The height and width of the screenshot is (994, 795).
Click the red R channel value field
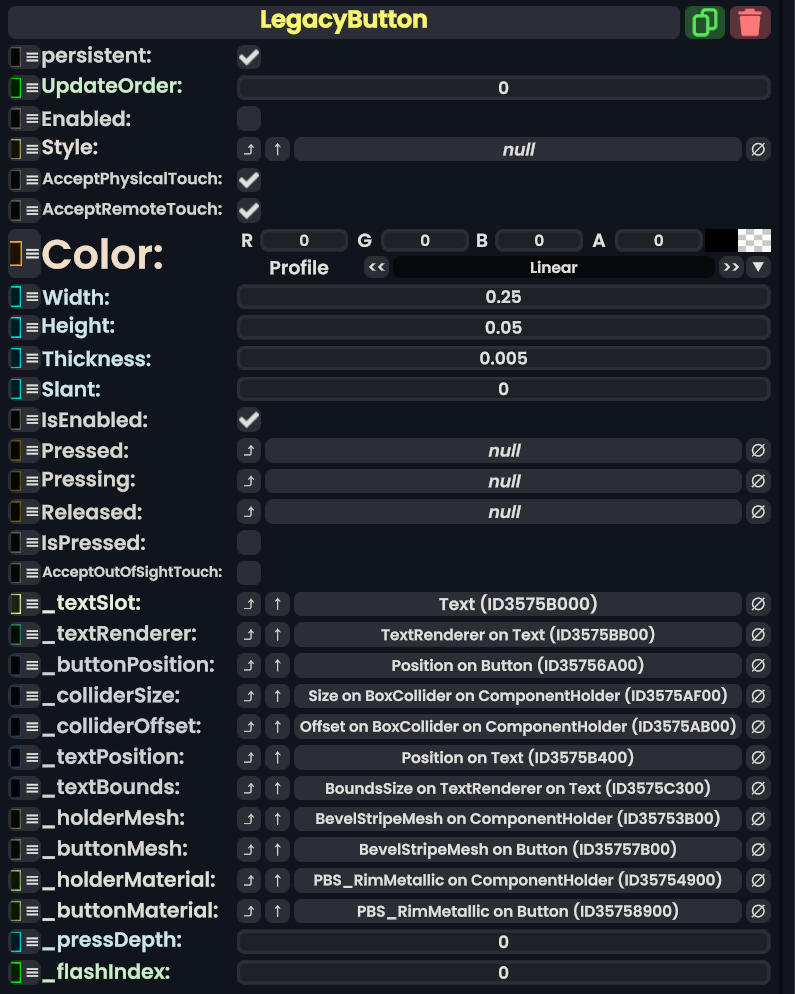(x=304, y=241)
